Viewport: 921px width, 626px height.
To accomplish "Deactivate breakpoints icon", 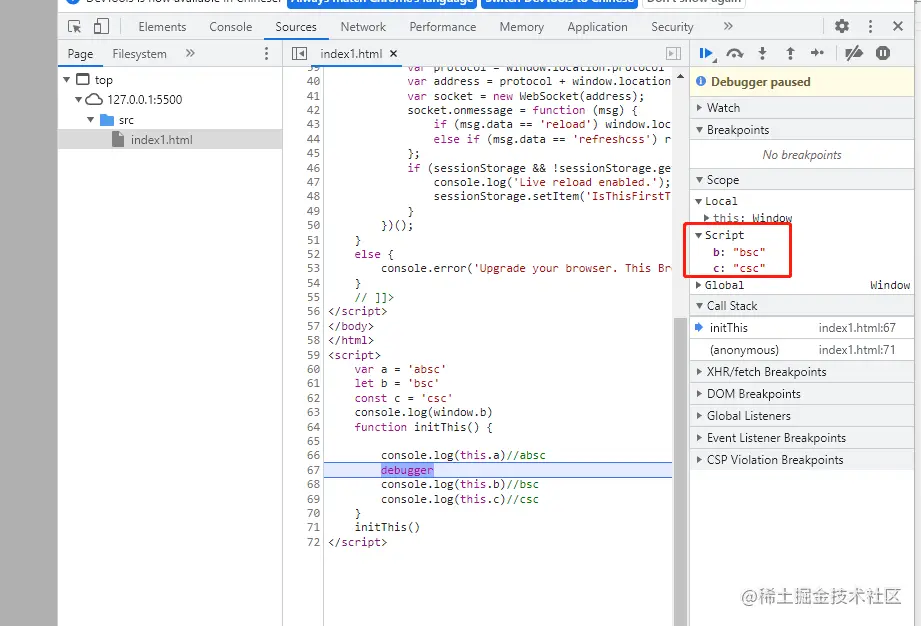I will point(853,53).
